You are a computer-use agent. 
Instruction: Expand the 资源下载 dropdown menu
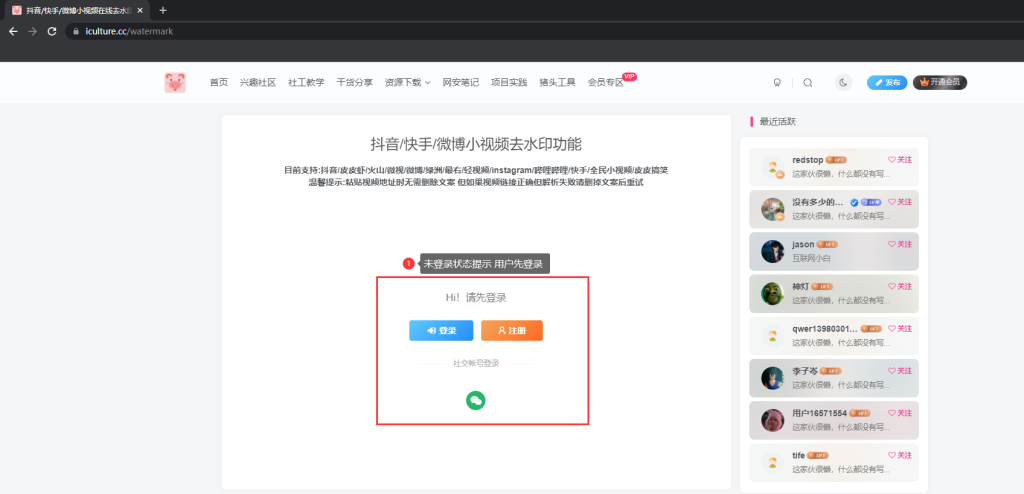click(408, 82)
